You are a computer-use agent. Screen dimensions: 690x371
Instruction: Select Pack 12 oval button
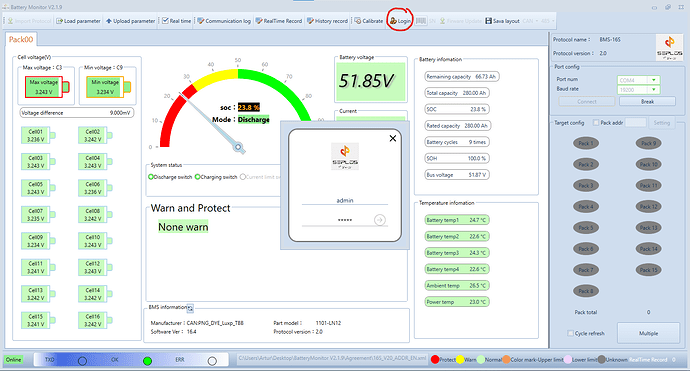[648, 206]
